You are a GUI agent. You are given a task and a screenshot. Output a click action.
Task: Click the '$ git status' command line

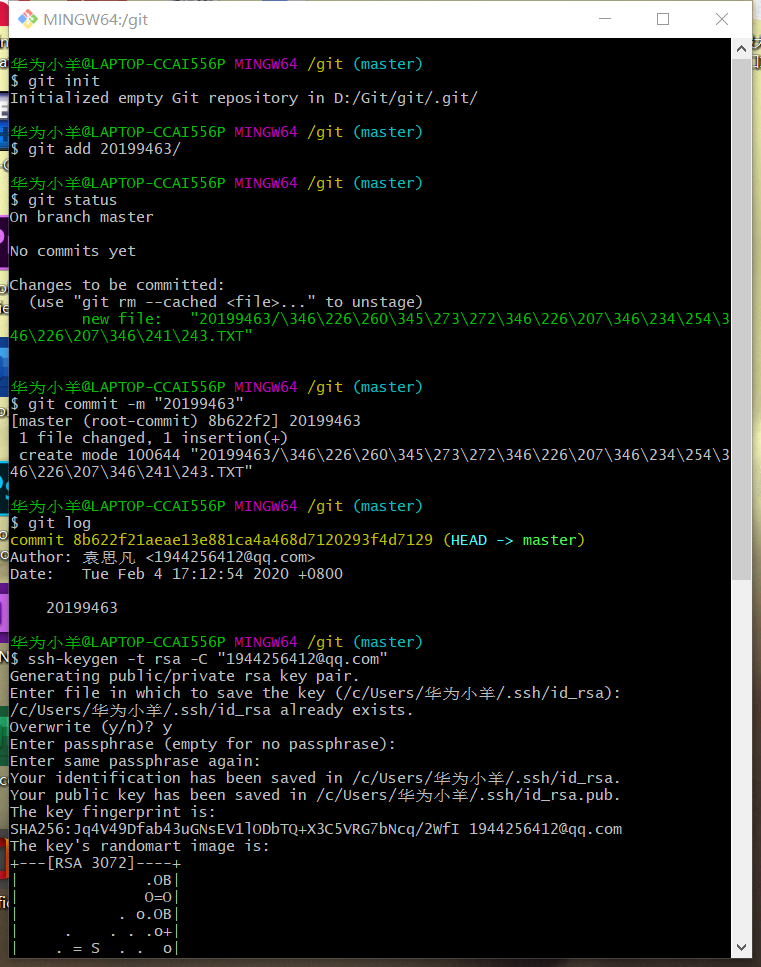(64, 200)
